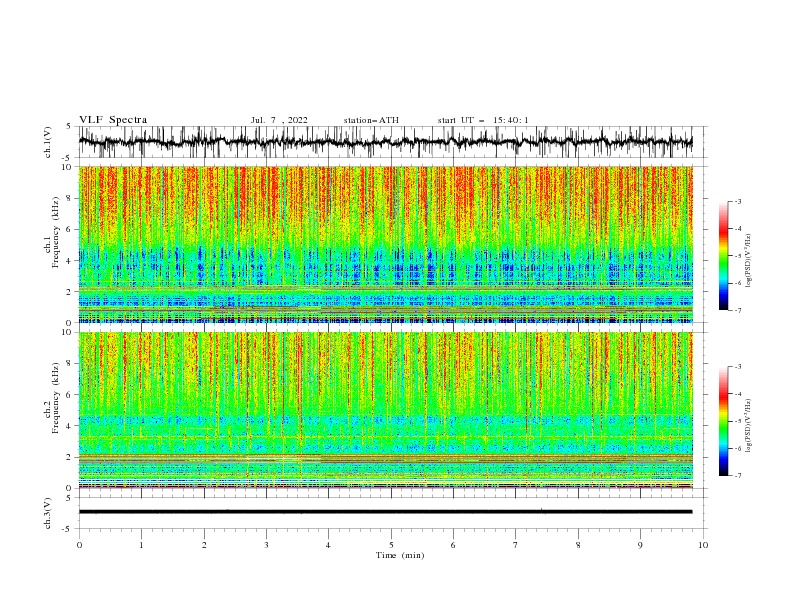Click the 'VLF Spectra' plot title
Screen dimensions: 792x612
(x=113, y=120)
